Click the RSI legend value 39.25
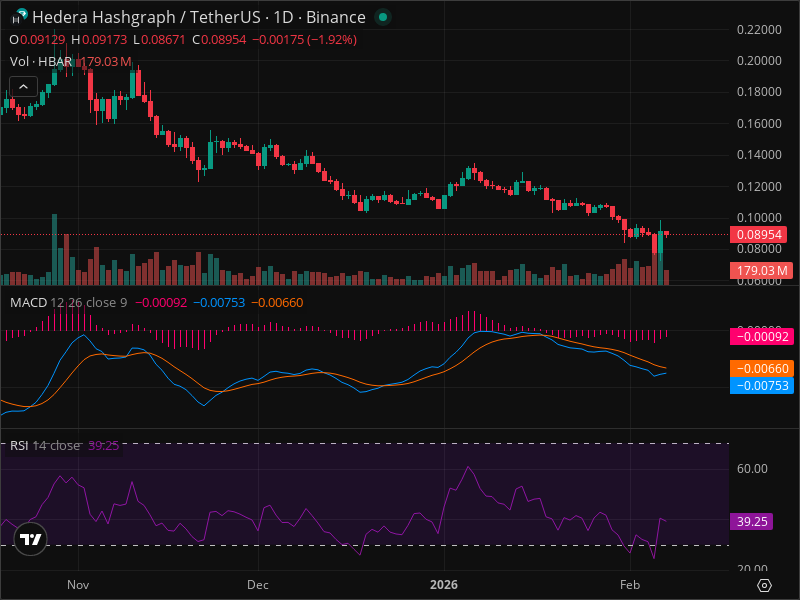800x600 pixels. 104,445
